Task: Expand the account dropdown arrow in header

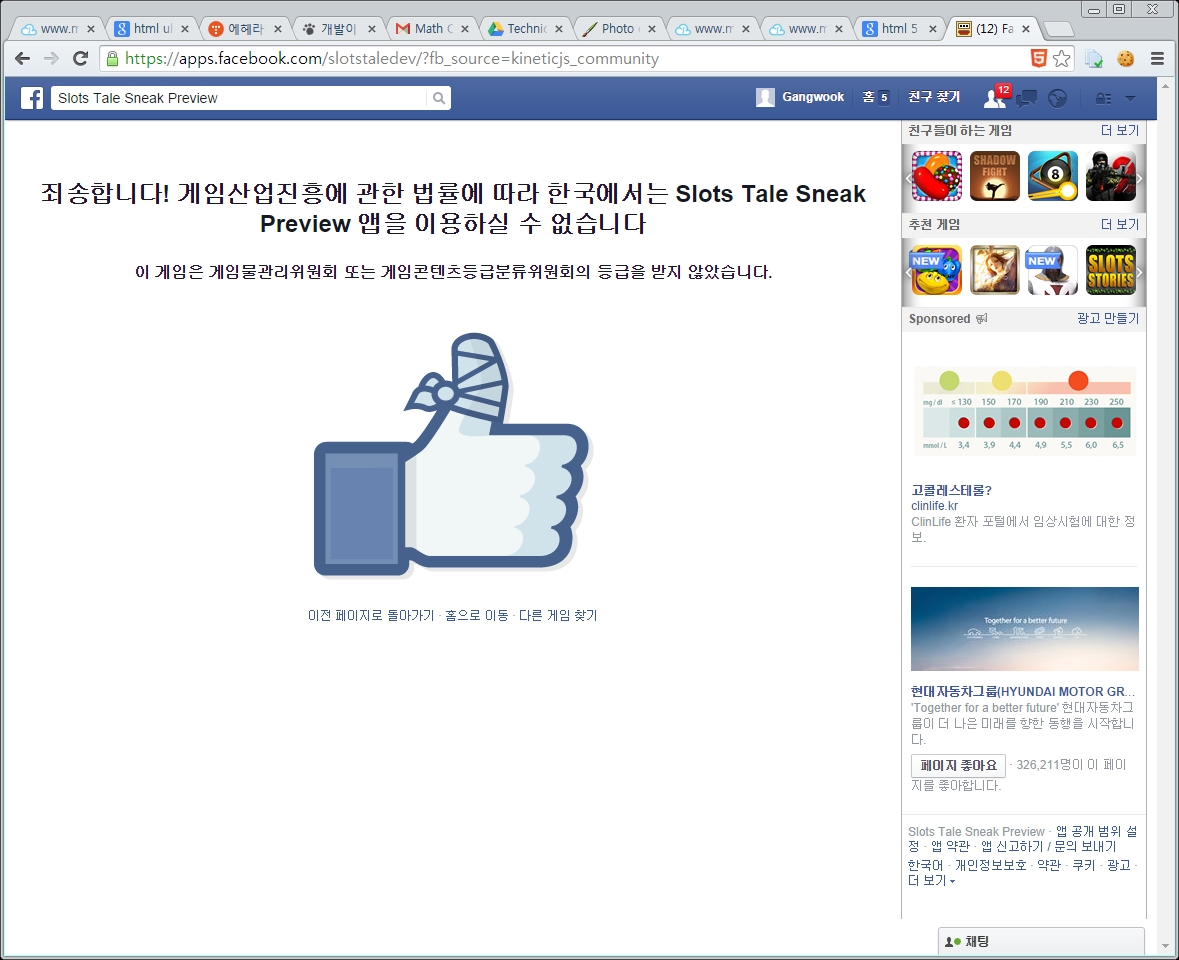Action: click(1130, 98)
